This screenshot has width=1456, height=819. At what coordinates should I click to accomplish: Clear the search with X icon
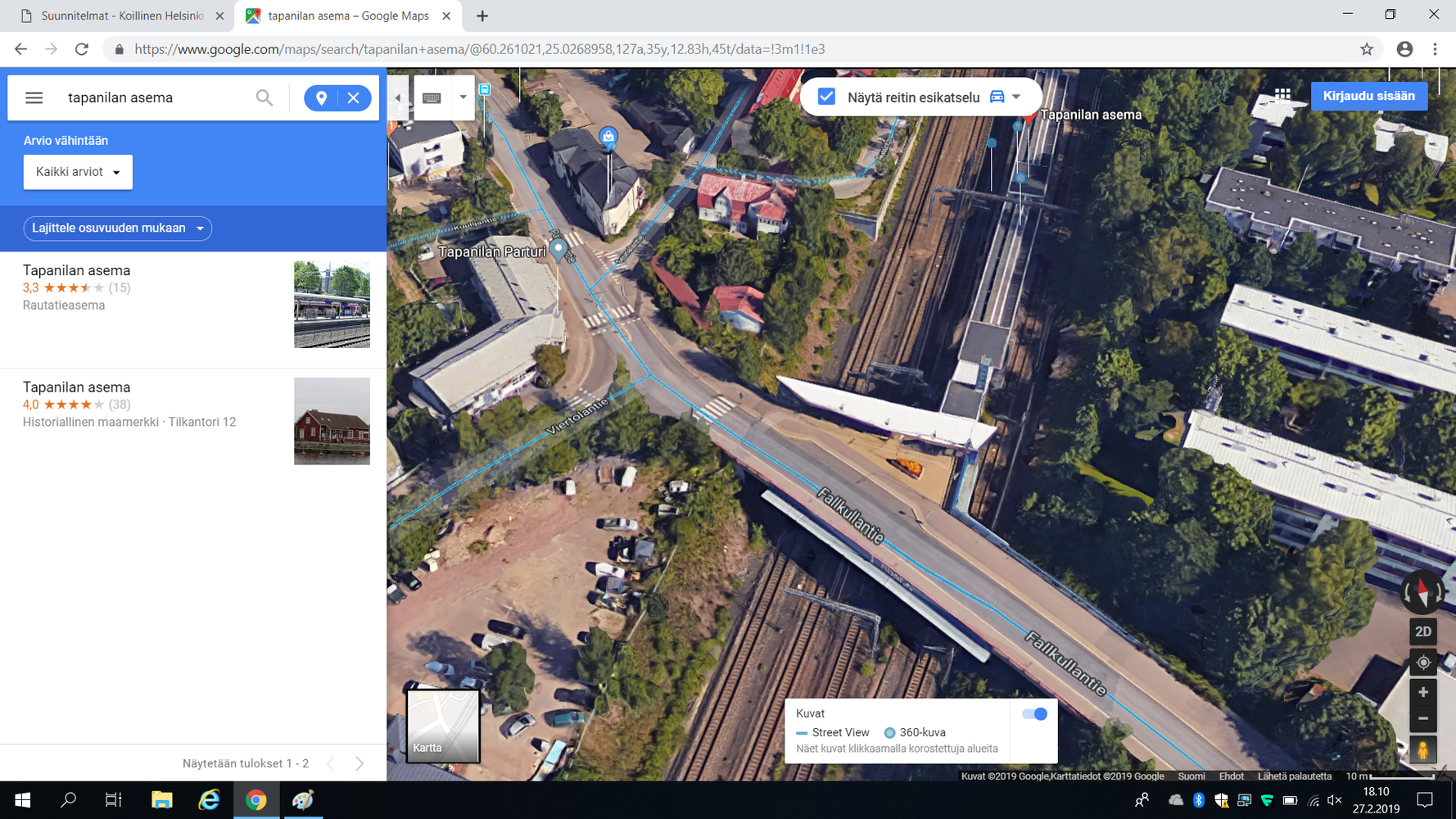pyautogui.click(x=354, y=97)
